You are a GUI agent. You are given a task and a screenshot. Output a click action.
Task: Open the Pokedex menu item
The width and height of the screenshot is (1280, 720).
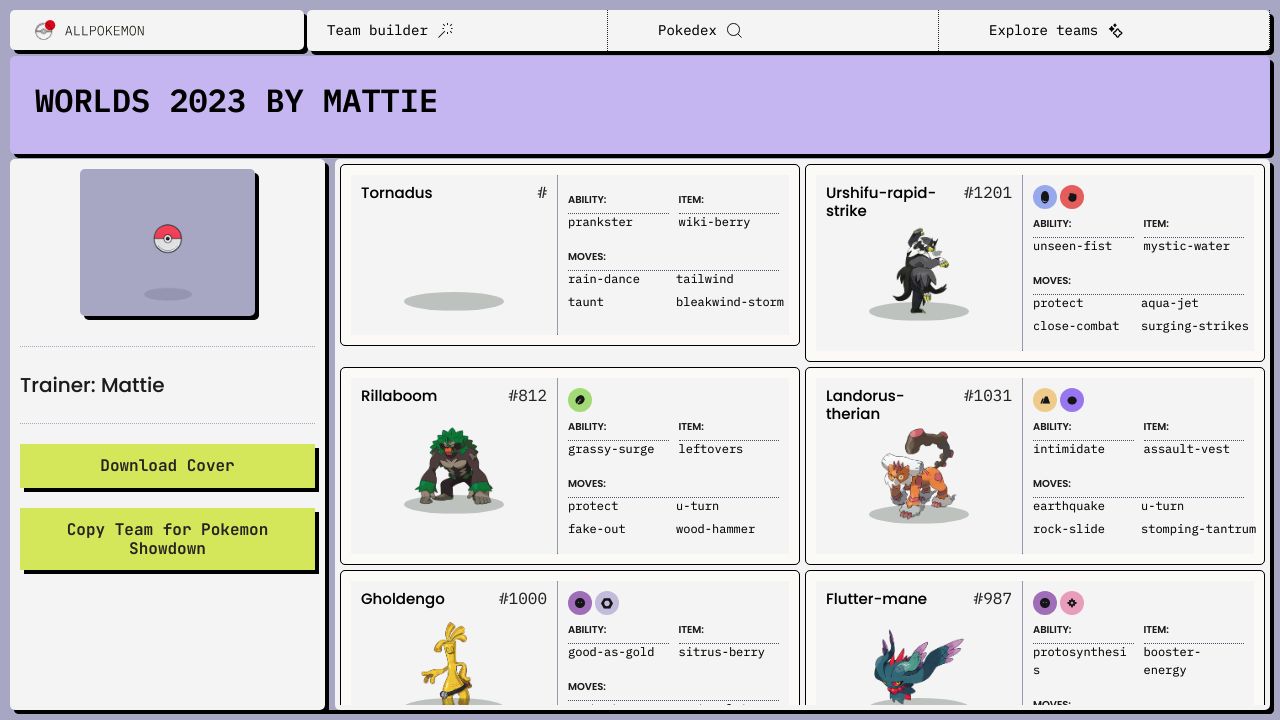(688, 31)
